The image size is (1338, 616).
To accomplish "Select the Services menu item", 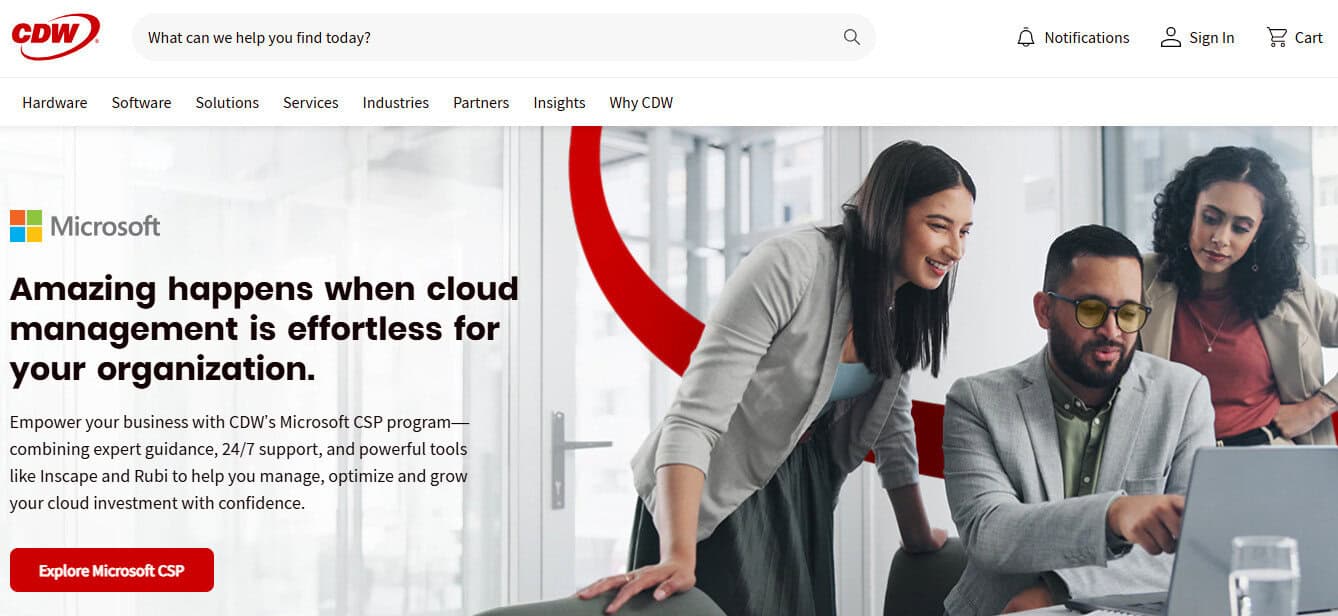I will (310, 102).
